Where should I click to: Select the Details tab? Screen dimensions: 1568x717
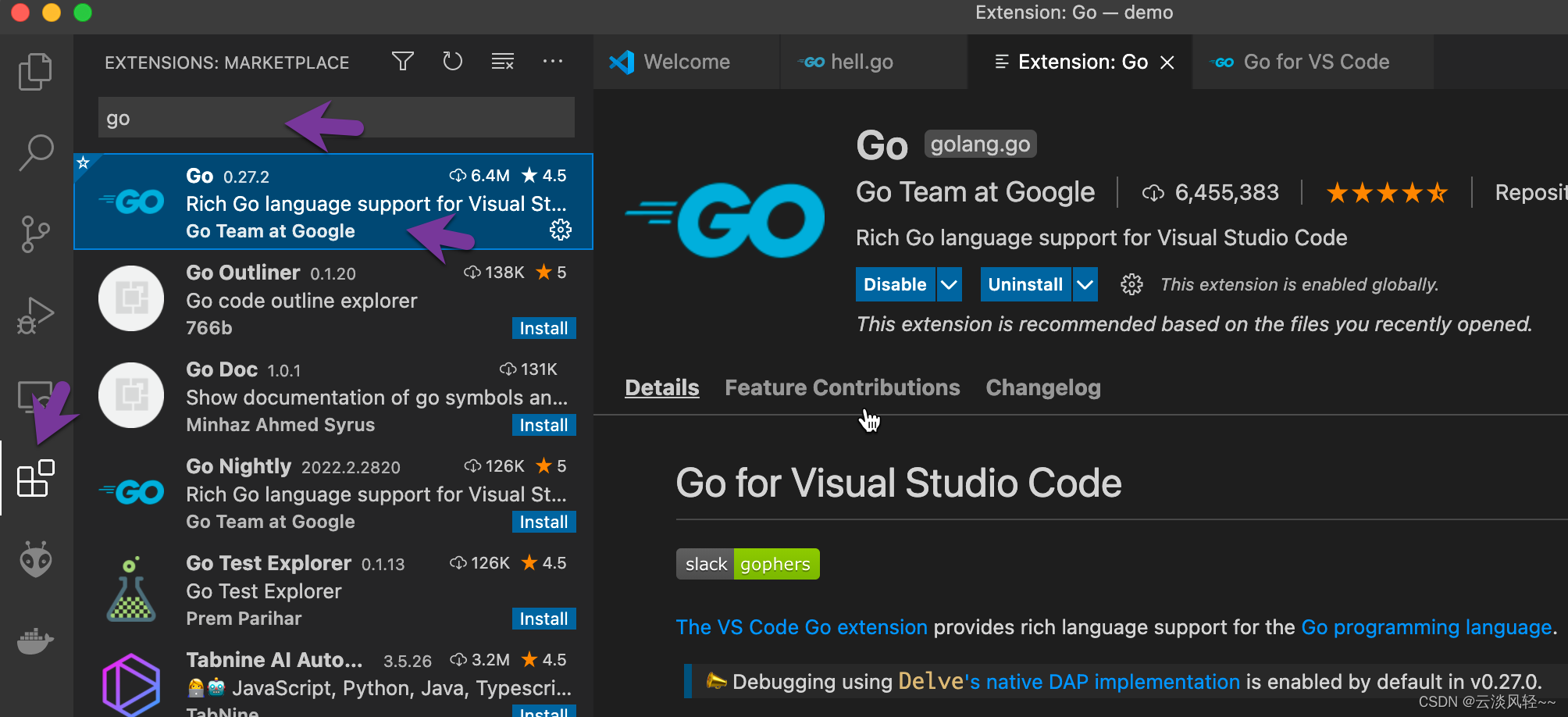[x=662, y=387]
